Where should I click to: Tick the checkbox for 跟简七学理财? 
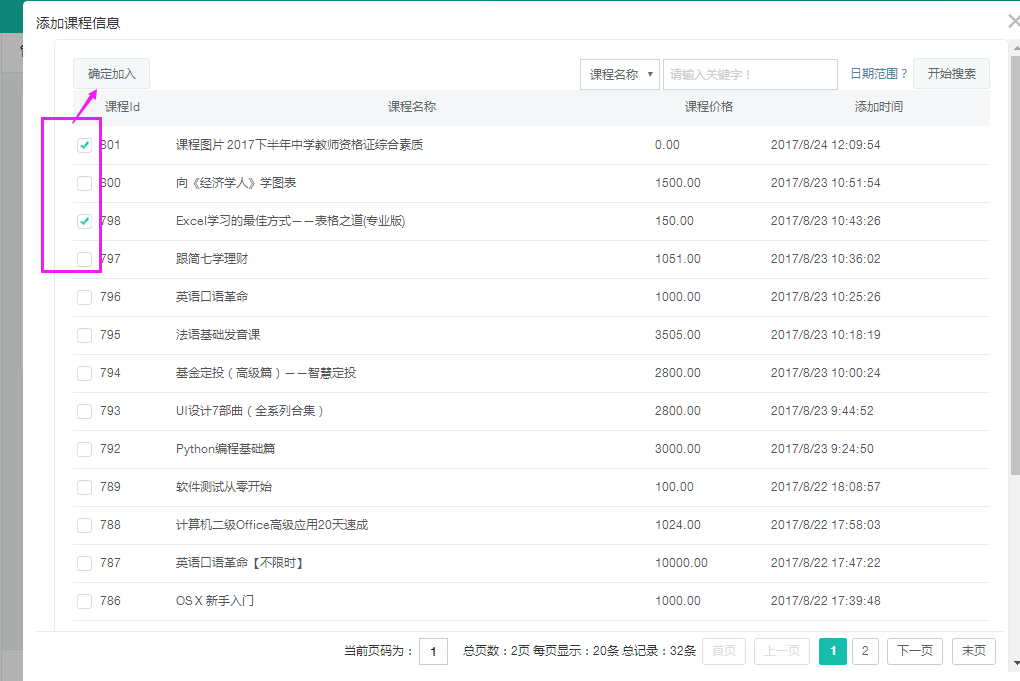click(x=85, y=259)
